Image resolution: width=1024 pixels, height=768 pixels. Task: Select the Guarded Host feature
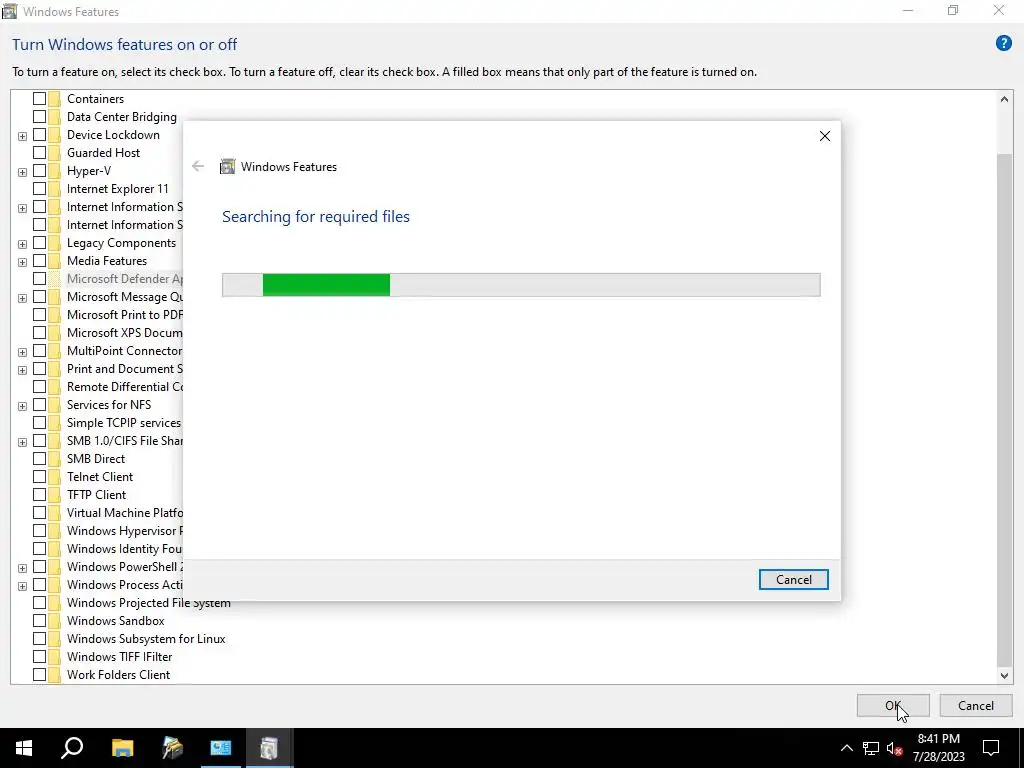103,153
